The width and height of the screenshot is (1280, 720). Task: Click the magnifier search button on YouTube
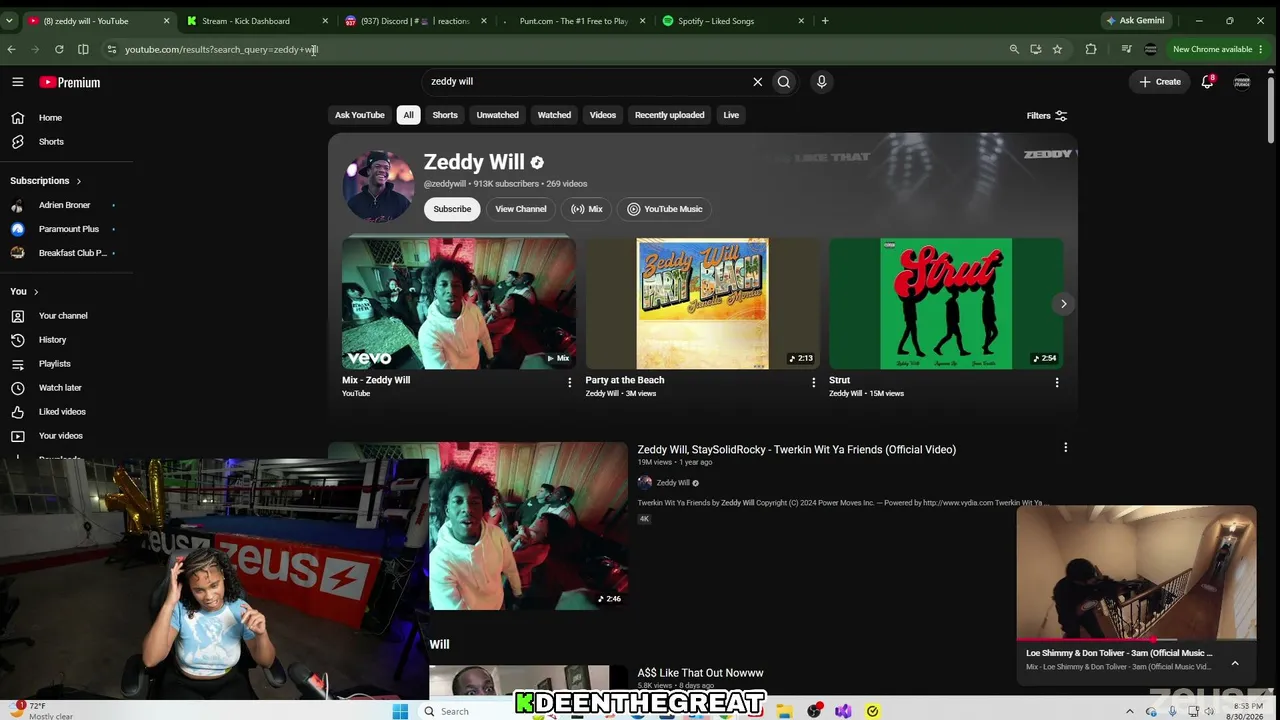click(x=784, y=82)
